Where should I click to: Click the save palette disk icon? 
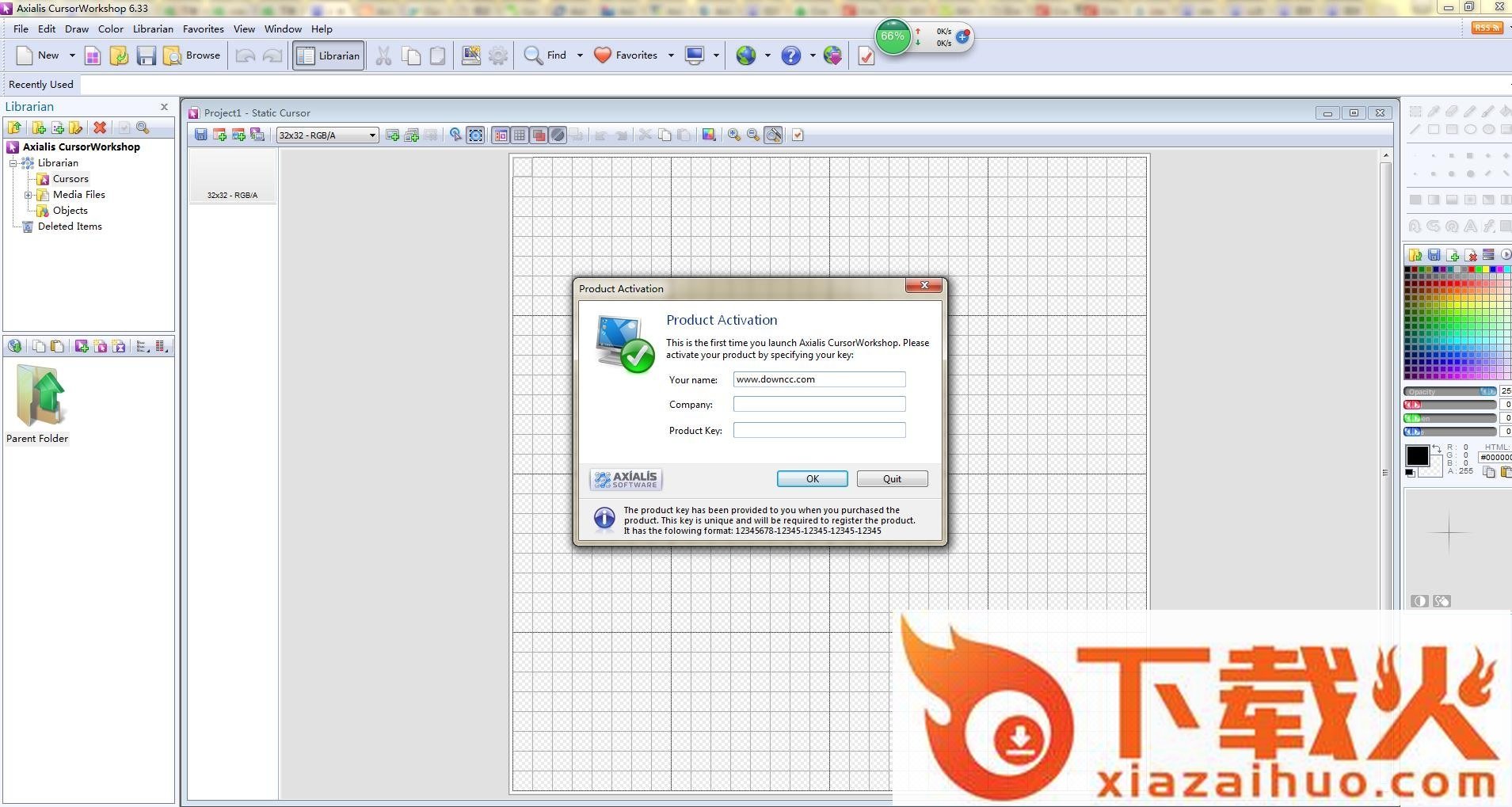1434,255
